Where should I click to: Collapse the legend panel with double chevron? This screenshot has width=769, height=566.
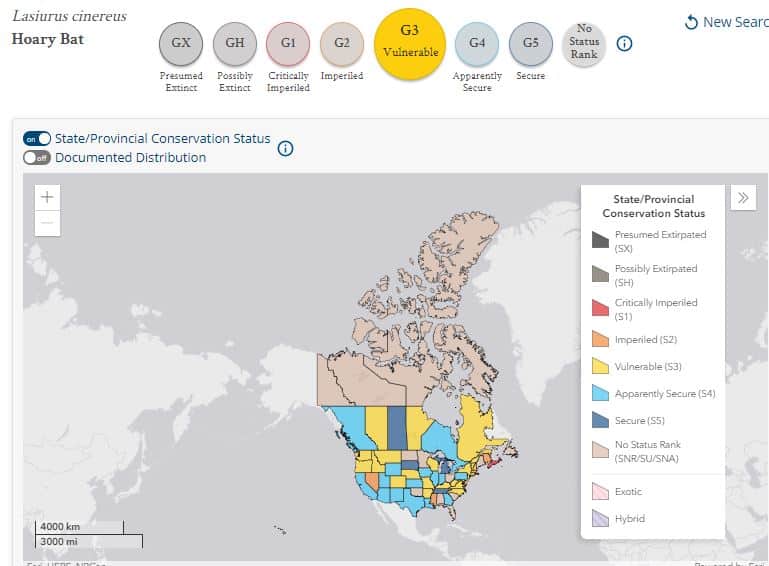[x=743, y=198]
